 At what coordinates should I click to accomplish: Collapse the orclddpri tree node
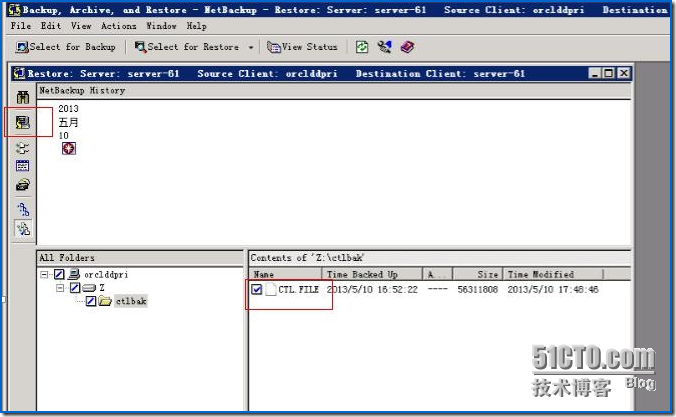44,274
